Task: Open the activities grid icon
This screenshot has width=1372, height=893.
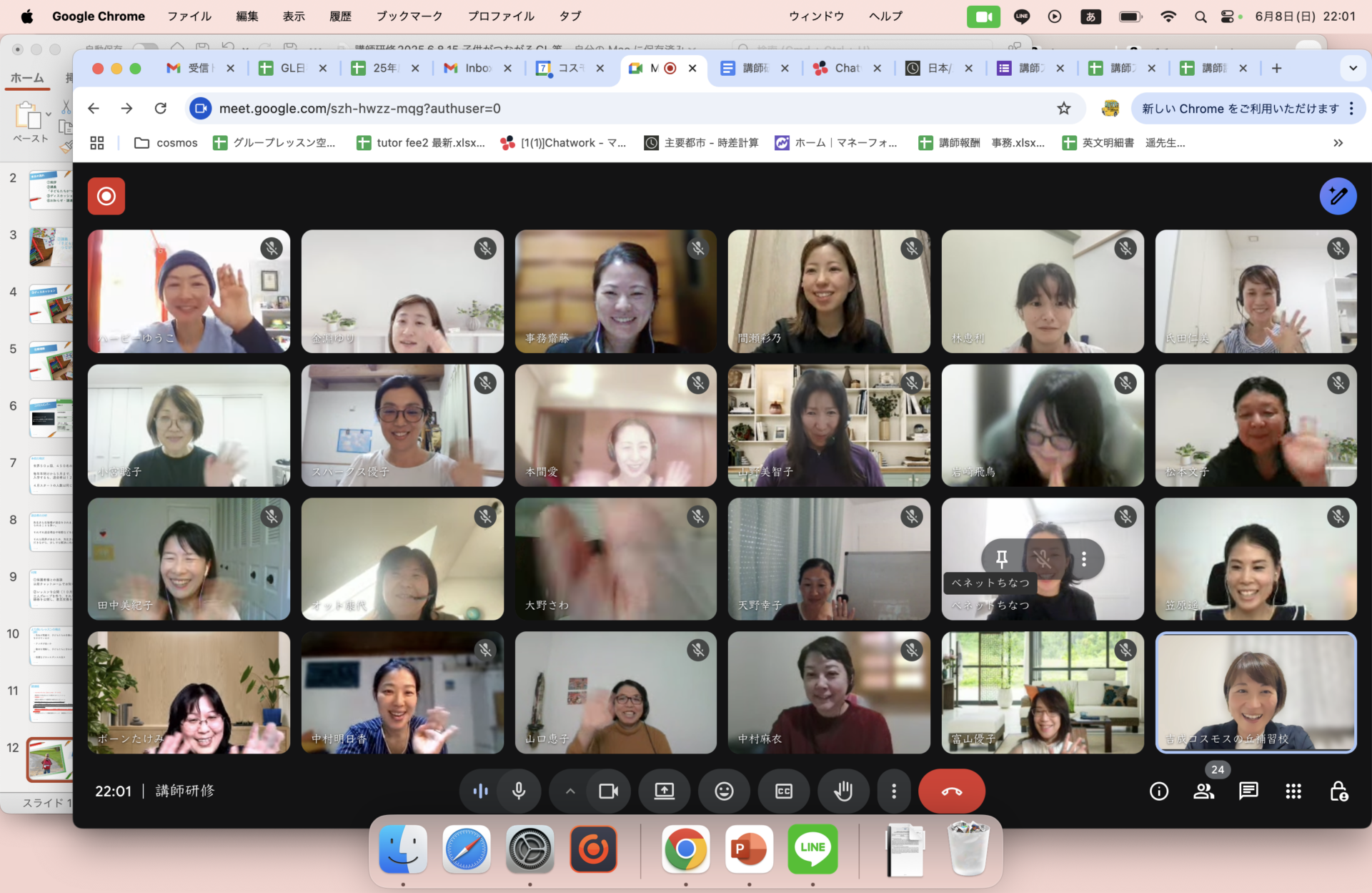Action: tap(1293, 791)
